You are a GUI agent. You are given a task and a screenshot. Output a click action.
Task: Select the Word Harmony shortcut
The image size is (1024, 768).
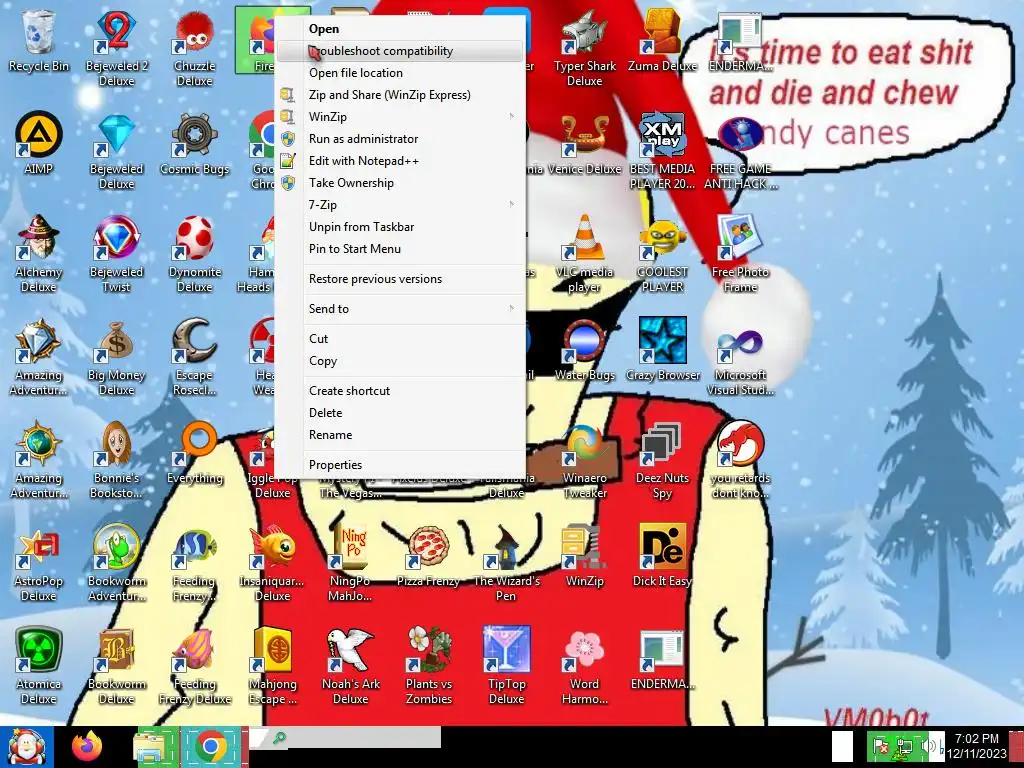pyautogui.click(x=584, y=666)
